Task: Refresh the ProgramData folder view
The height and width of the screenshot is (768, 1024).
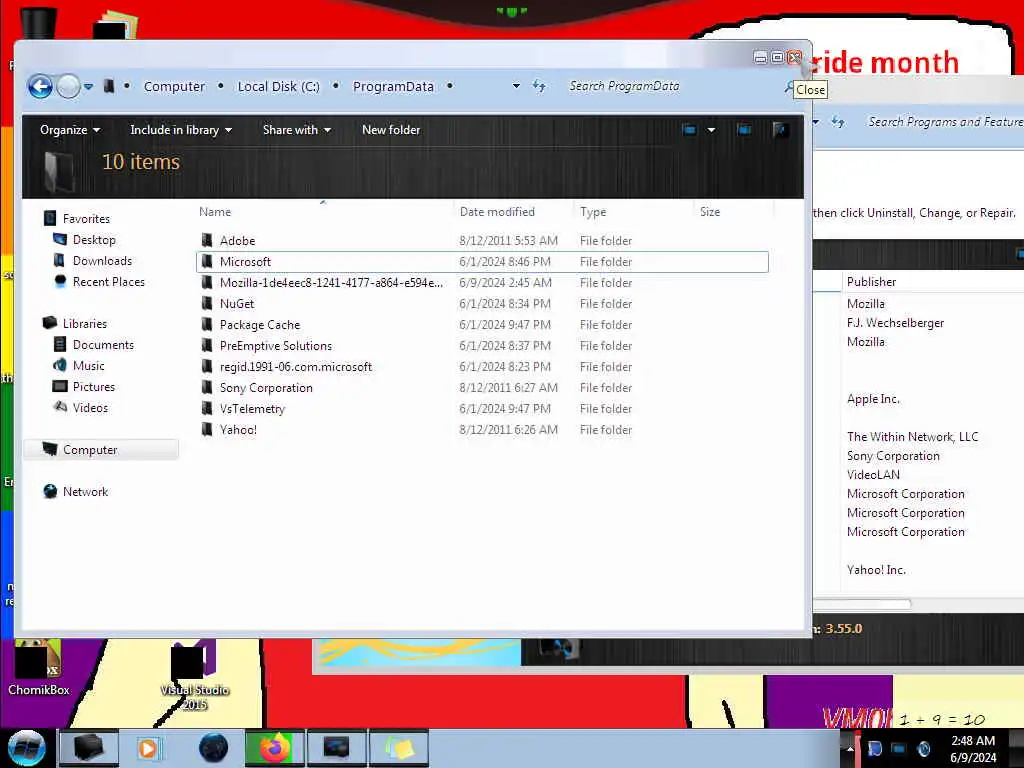Action: pyautogui.click(x=539, y=86)
